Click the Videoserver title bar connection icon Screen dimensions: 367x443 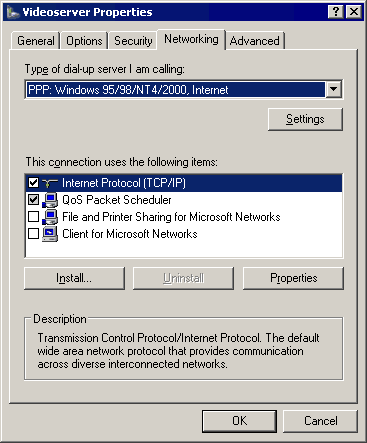[13, 12]
